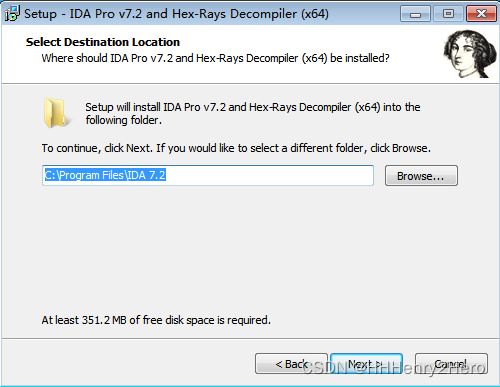The height and width of the screenshot is (387, 500).
Task: Close the setup wizard with red X
Action: click(x=481, y=14)
